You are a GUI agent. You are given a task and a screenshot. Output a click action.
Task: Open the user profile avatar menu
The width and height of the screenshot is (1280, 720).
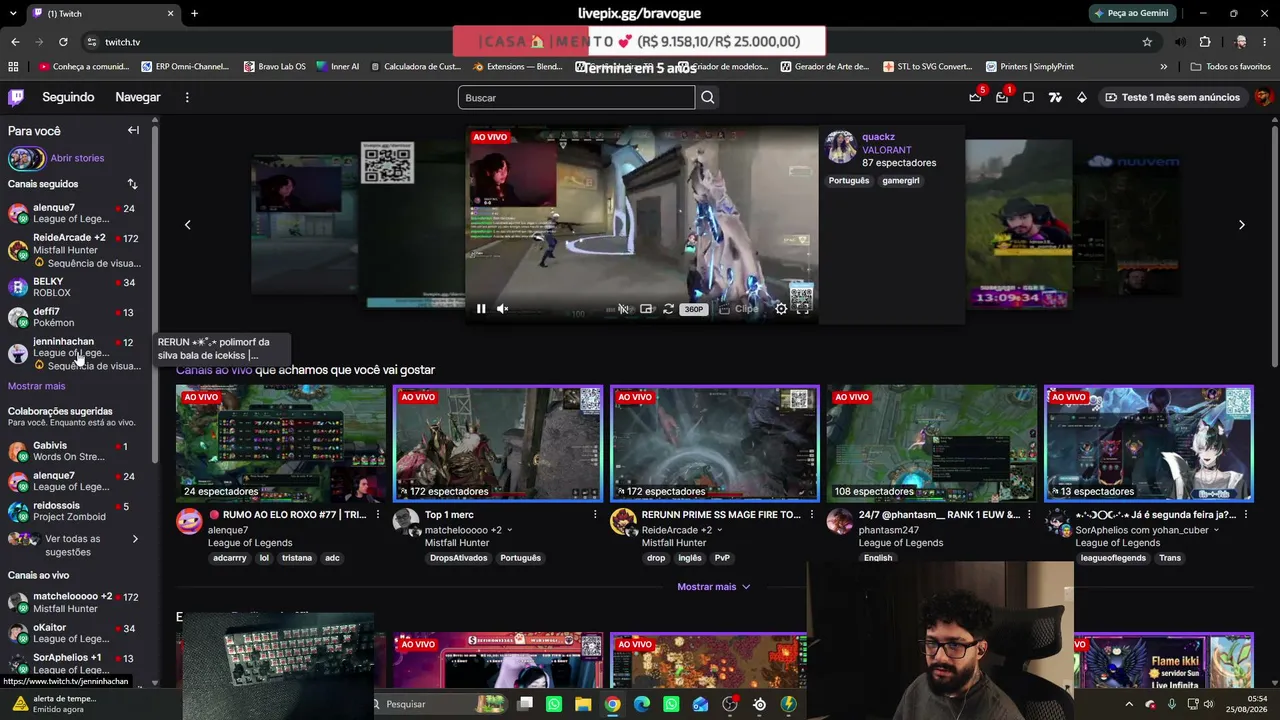click(x=1264, y=97)
